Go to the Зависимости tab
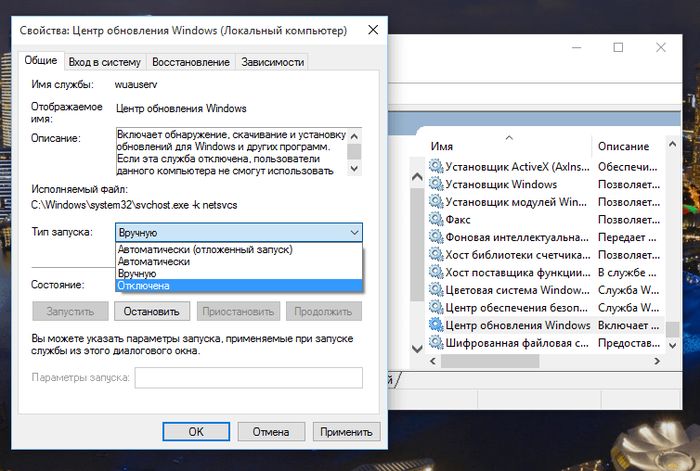The width and height of the screenshot is (700, 471). [x=271, y=62]
